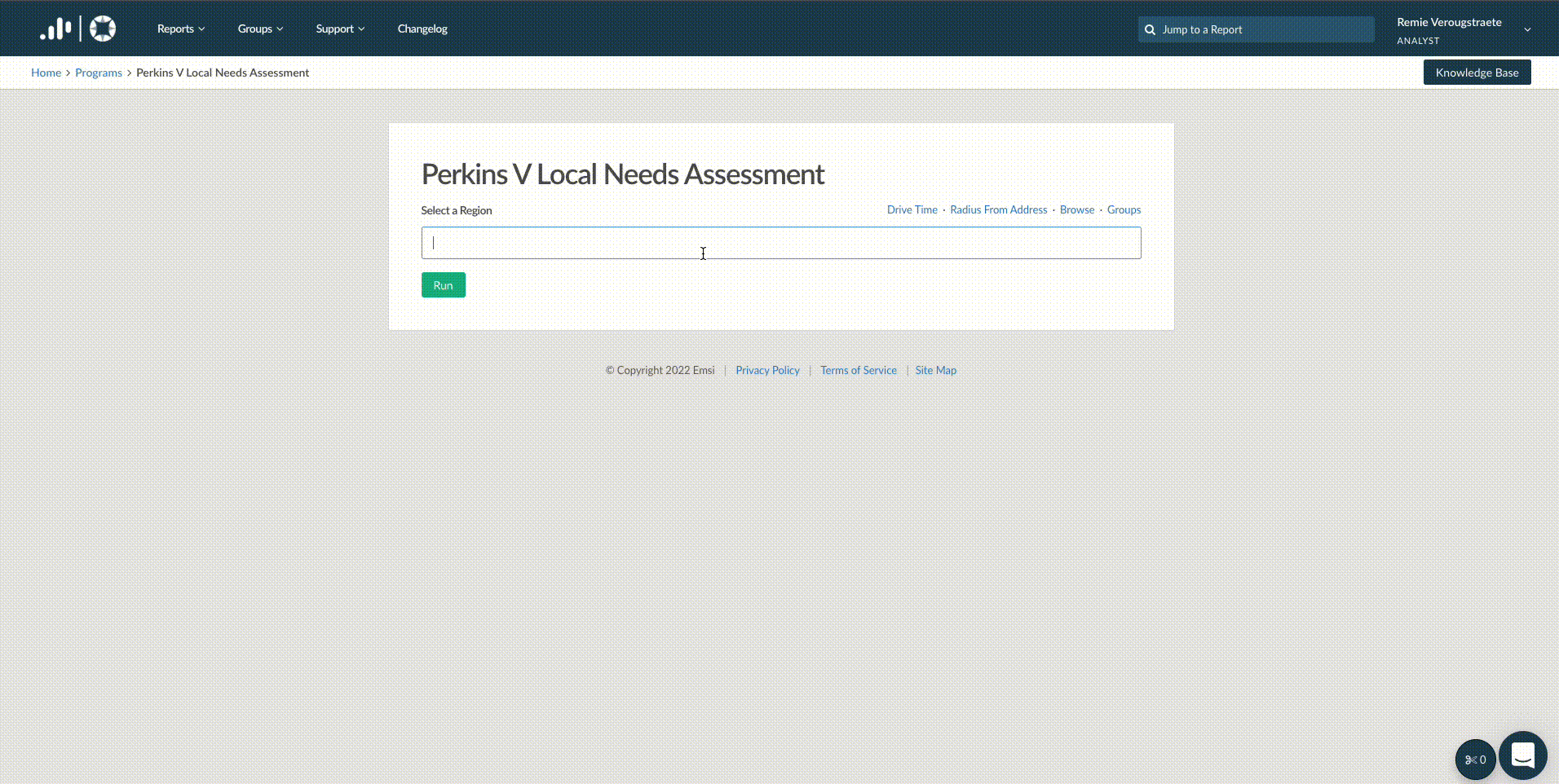The image size is (1559, 784).
Task: Open the Changelog menu item
Action: pos(422,29)
